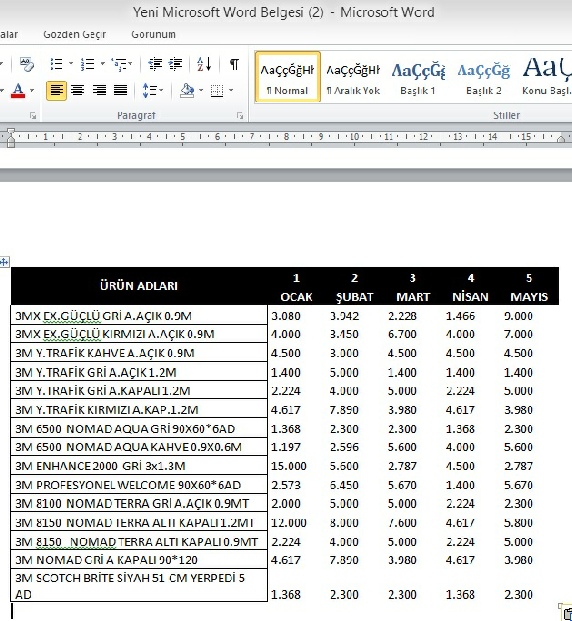Switch to the Görünüm tab
This screenshot has width=572, height=621.
153,34
